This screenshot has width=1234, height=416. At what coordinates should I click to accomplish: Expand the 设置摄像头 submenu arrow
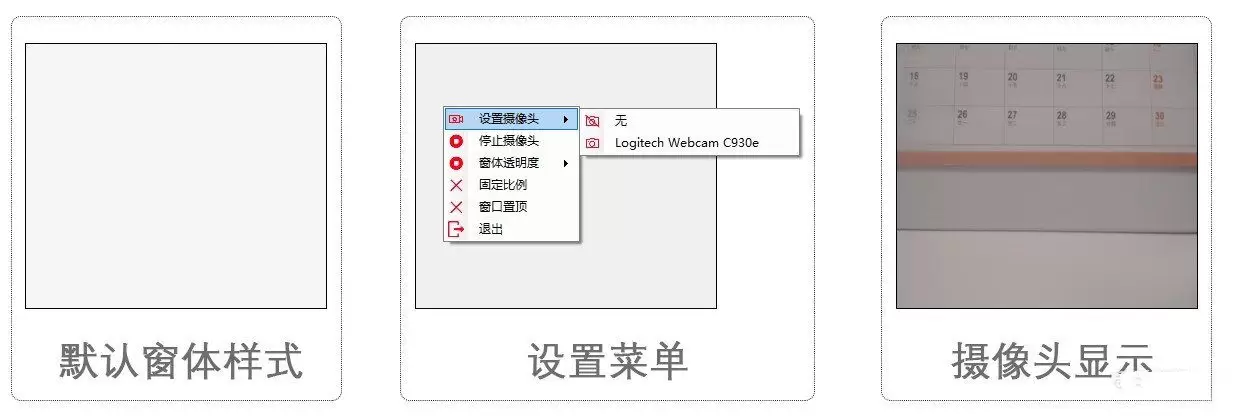[566, 120]
